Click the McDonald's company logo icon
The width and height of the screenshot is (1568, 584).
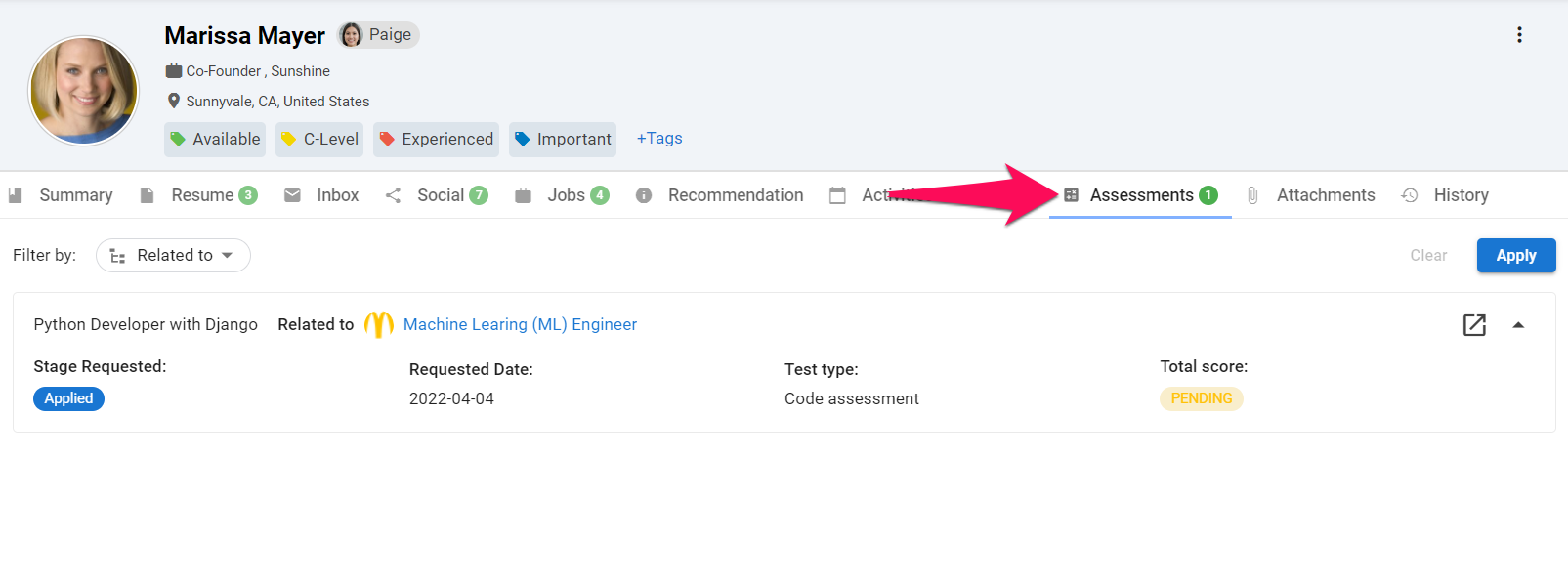378,324
